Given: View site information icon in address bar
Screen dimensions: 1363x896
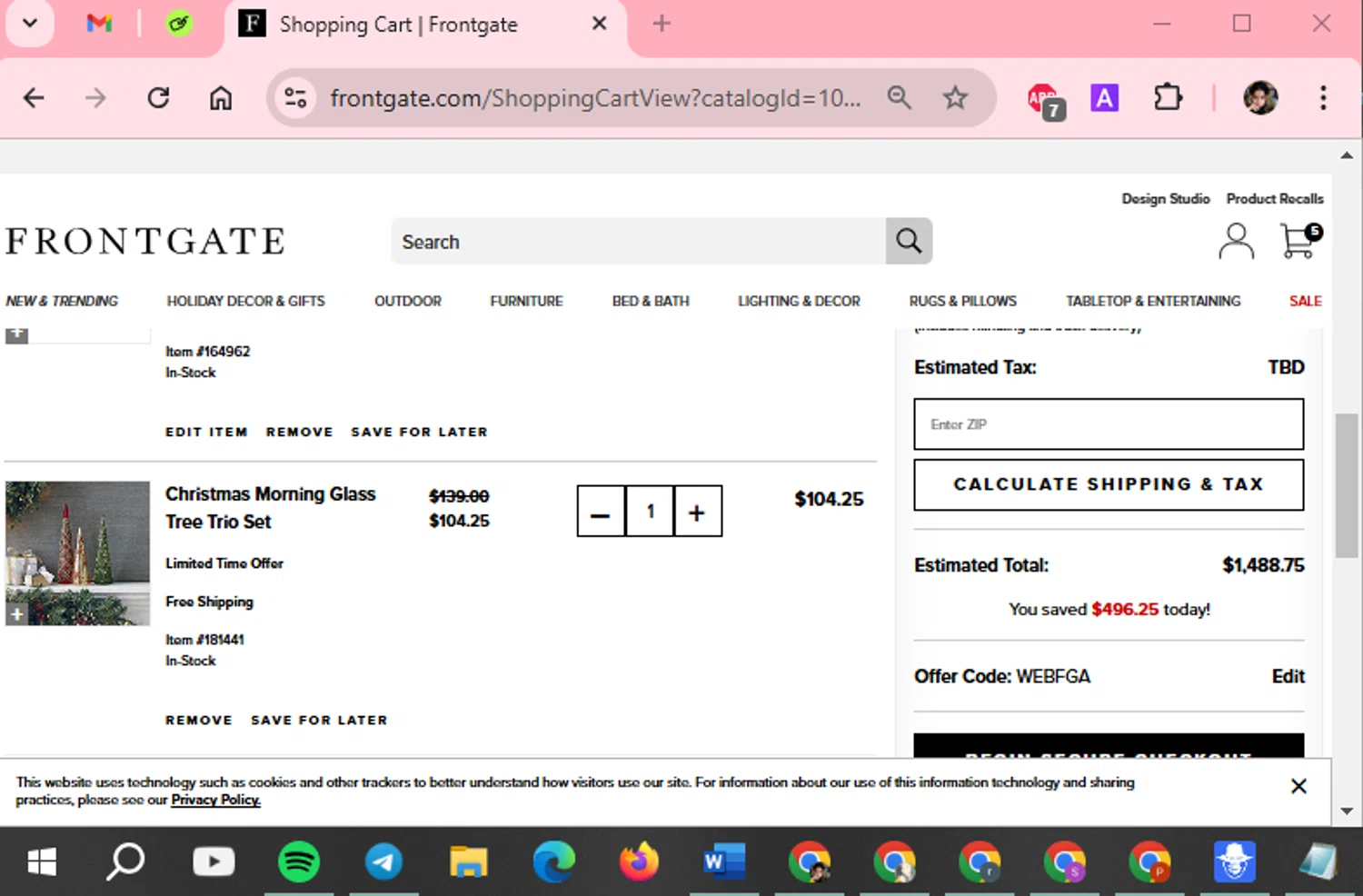Looking at the screenshot, I should [x=295, y=97].
